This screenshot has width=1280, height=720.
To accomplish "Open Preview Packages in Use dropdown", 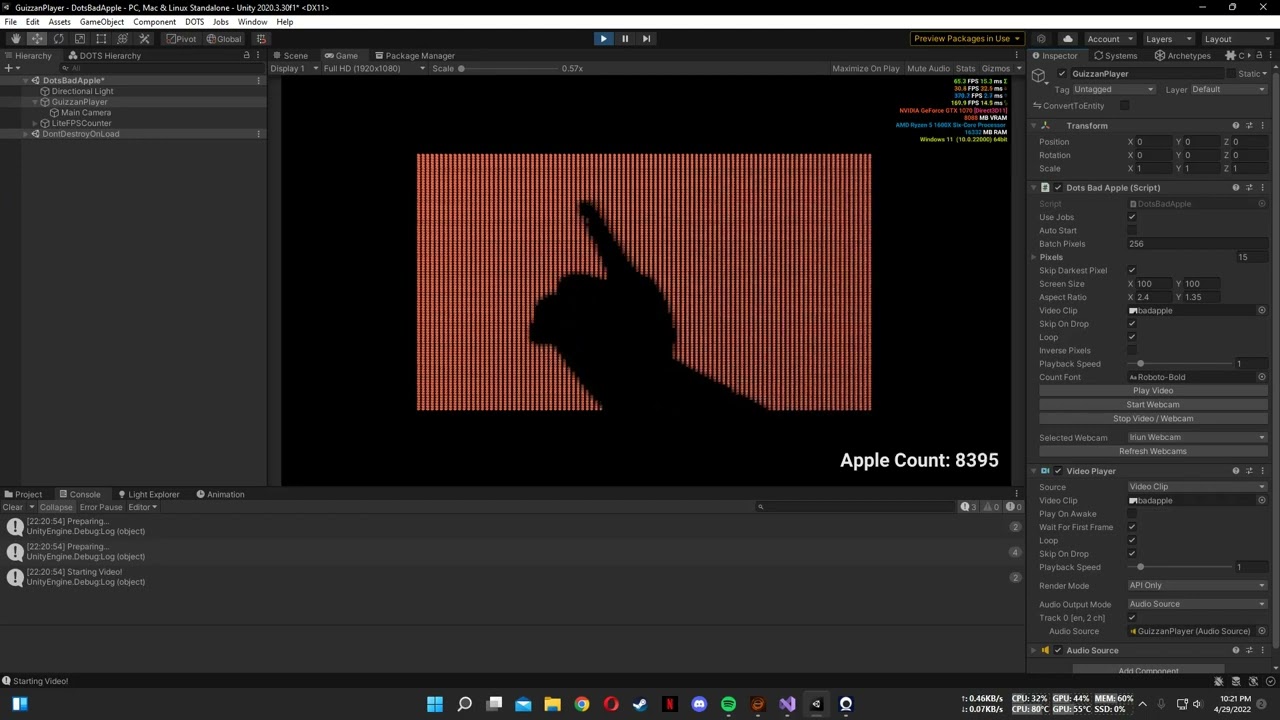I will point(966,39).
